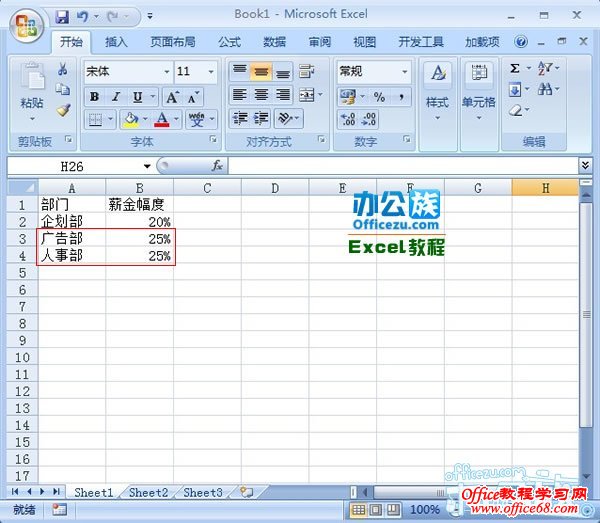600x523 pixels.
Task: Switch to Page Layout view button
Action: pyautogui.click(x=375, y=509)
